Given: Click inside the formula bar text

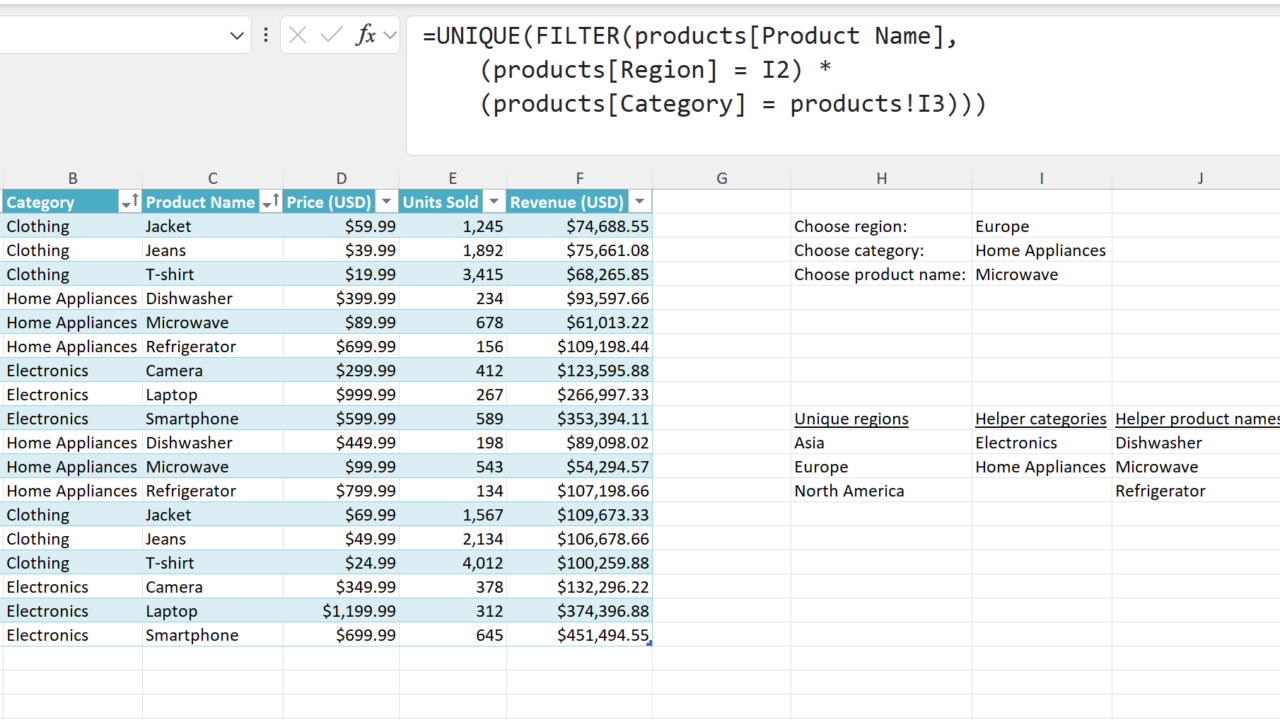Looking at the screenshot, I should [700, 70].
